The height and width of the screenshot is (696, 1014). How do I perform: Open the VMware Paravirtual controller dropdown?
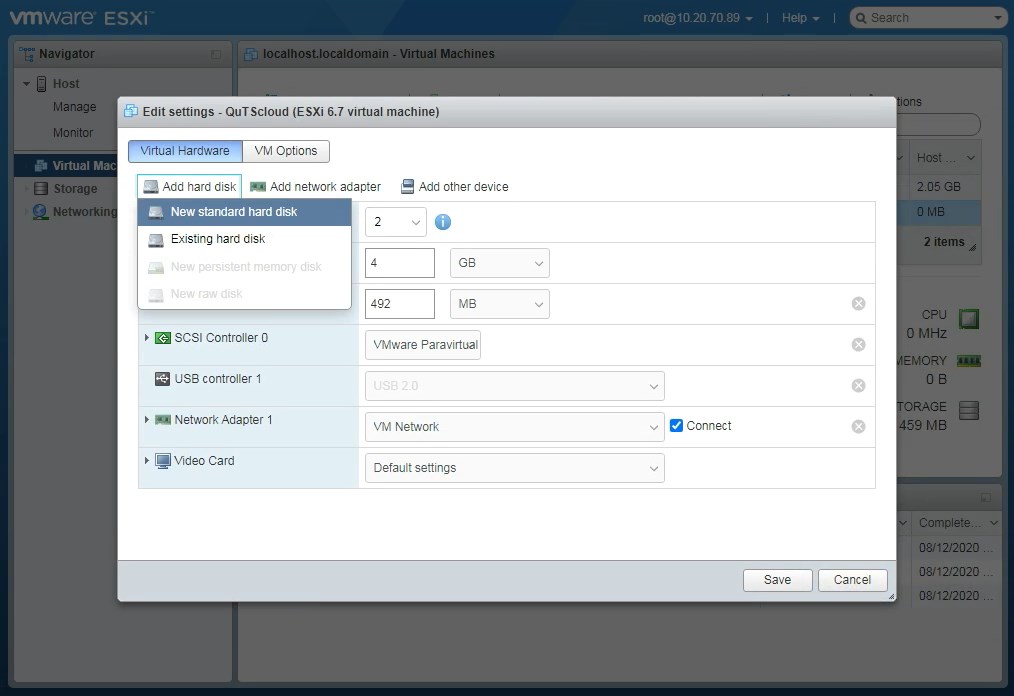coord(423,345)
